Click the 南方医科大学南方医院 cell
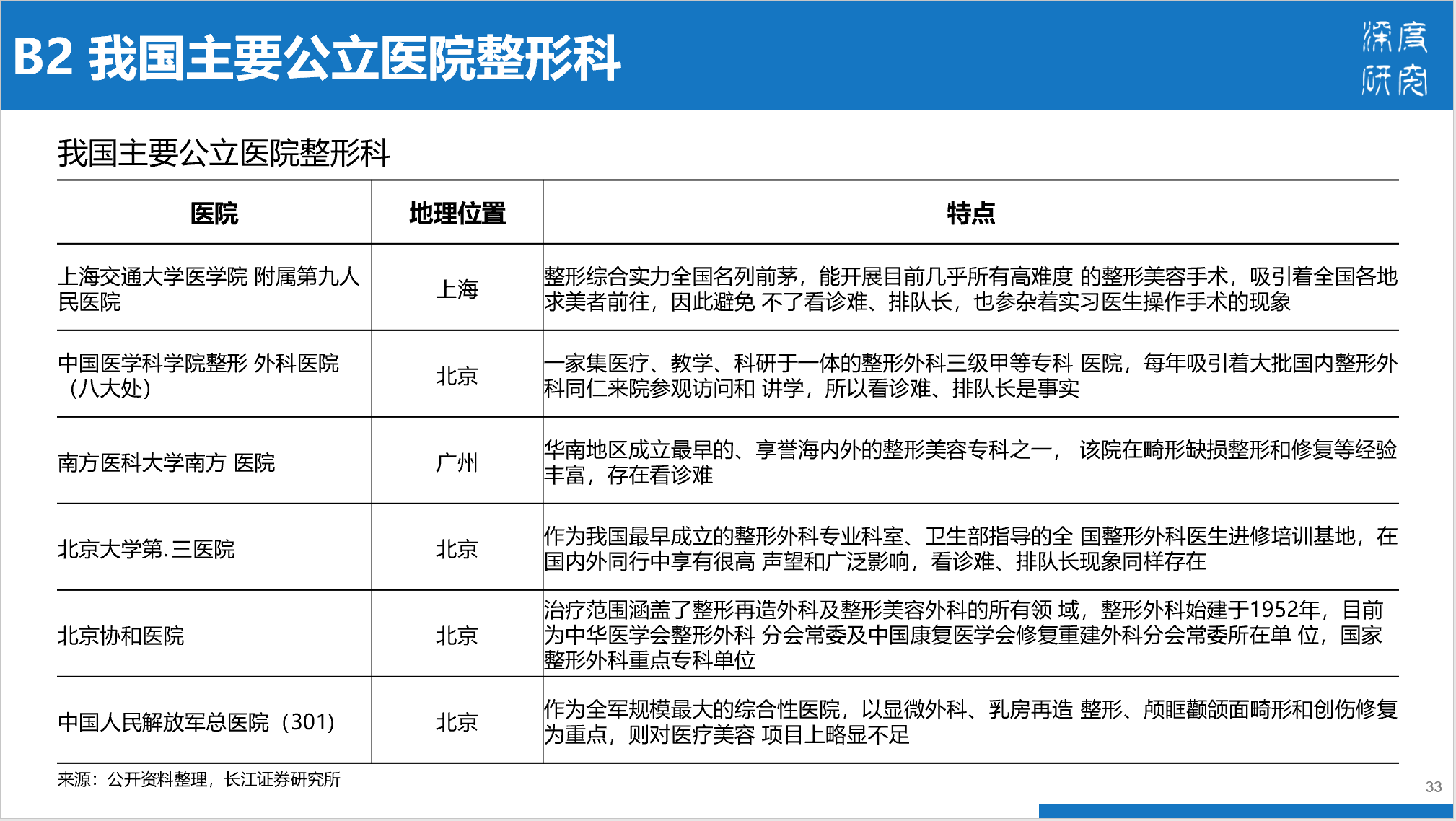The width and height of the screenshot is (1456, 821). pos(166,462)
